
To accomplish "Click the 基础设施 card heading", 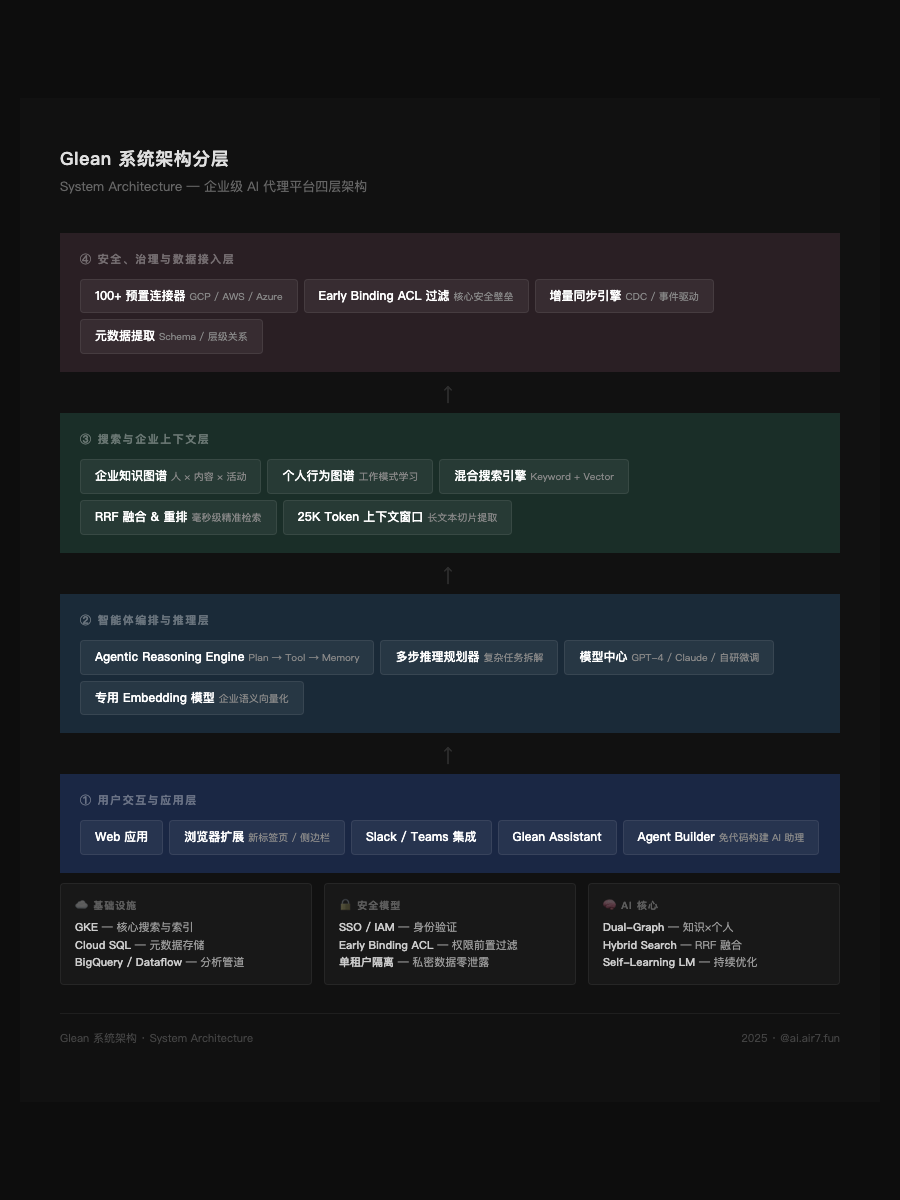I will pos(114,905).
